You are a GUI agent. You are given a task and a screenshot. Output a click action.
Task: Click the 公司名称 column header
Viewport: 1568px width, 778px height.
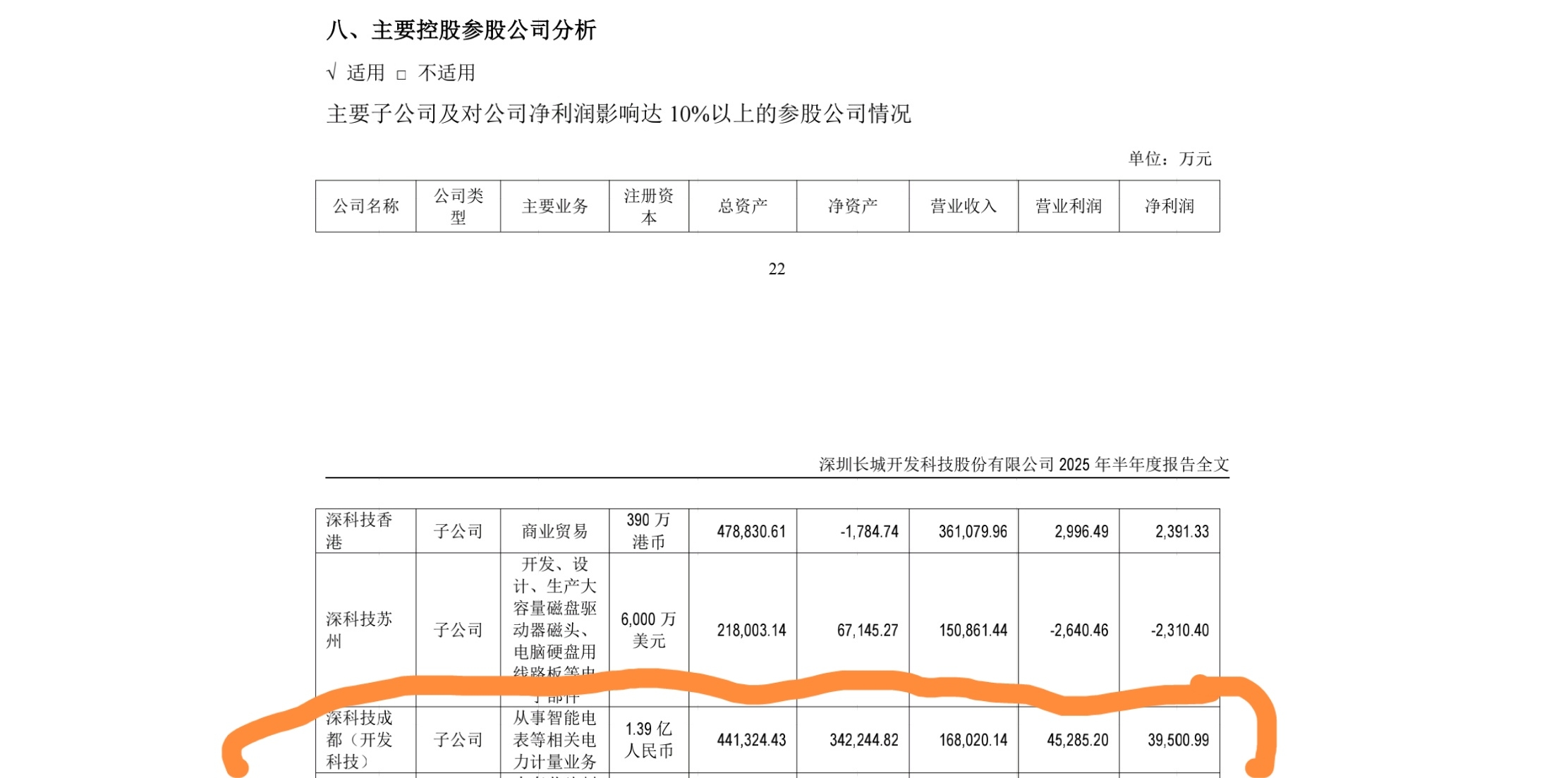[x=365, y=206]
